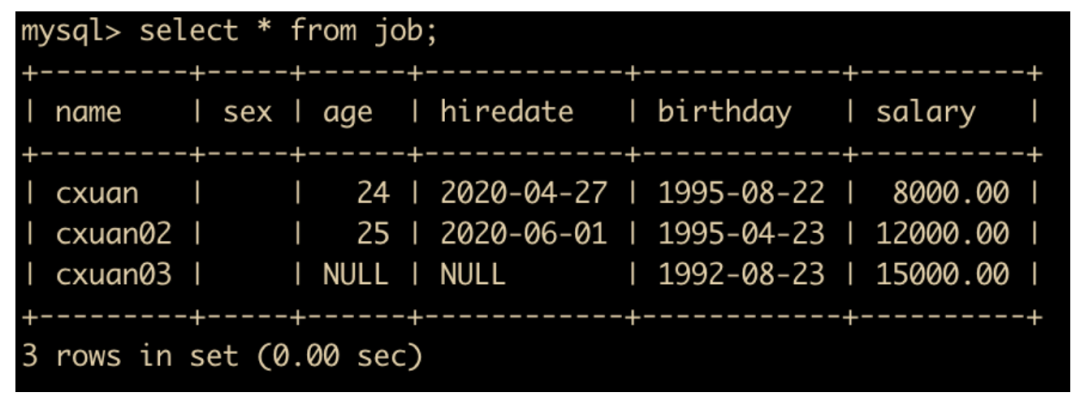Click the NULL hiredate for cxuan03
Image resolution: width=1080 pixels, height=401 pixels.
click(472, 274)
